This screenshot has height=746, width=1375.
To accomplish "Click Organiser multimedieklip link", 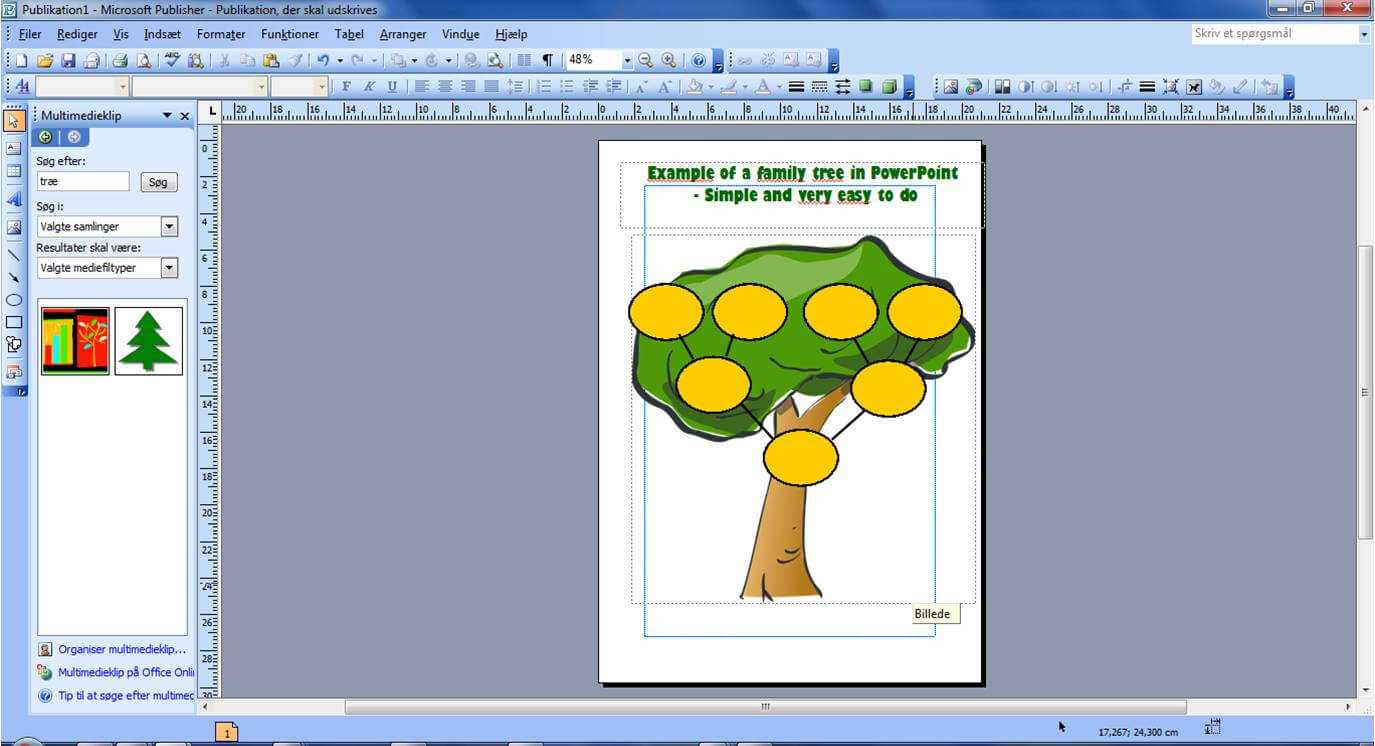I will [122, 649].
